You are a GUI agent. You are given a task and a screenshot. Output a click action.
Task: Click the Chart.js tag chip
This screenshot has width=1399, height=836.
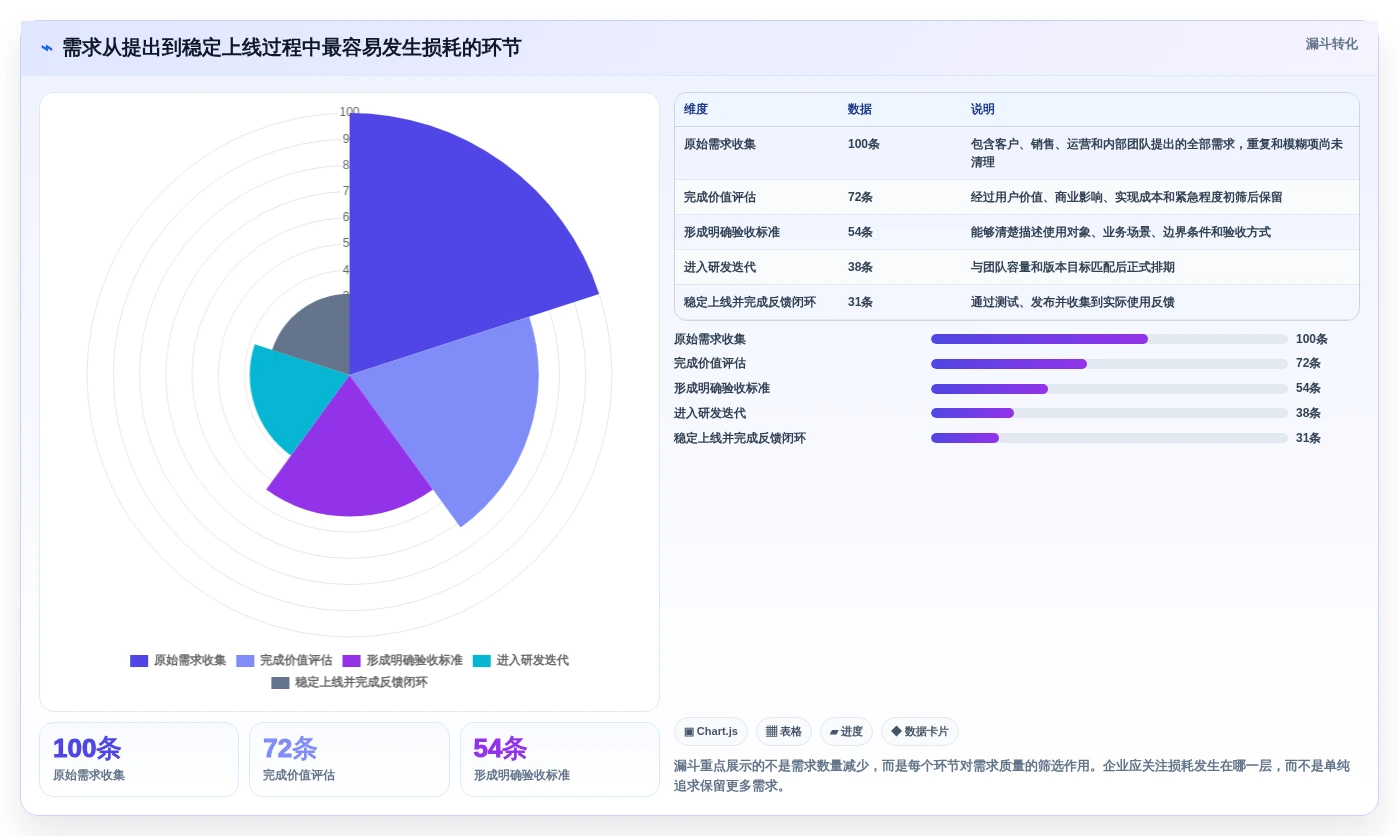click(711, 731)
